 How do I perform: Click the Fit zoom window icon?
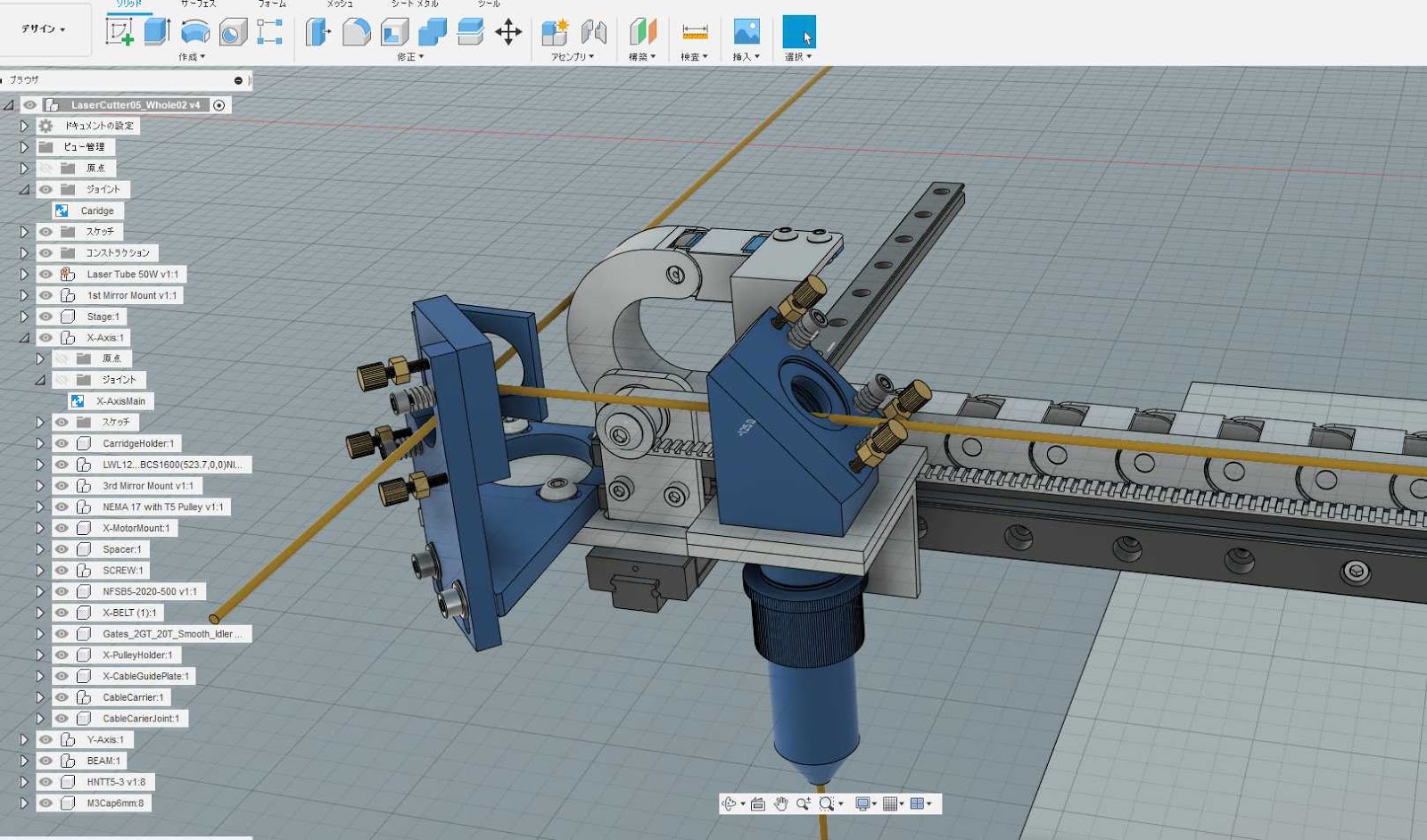(x=827, y=803)
